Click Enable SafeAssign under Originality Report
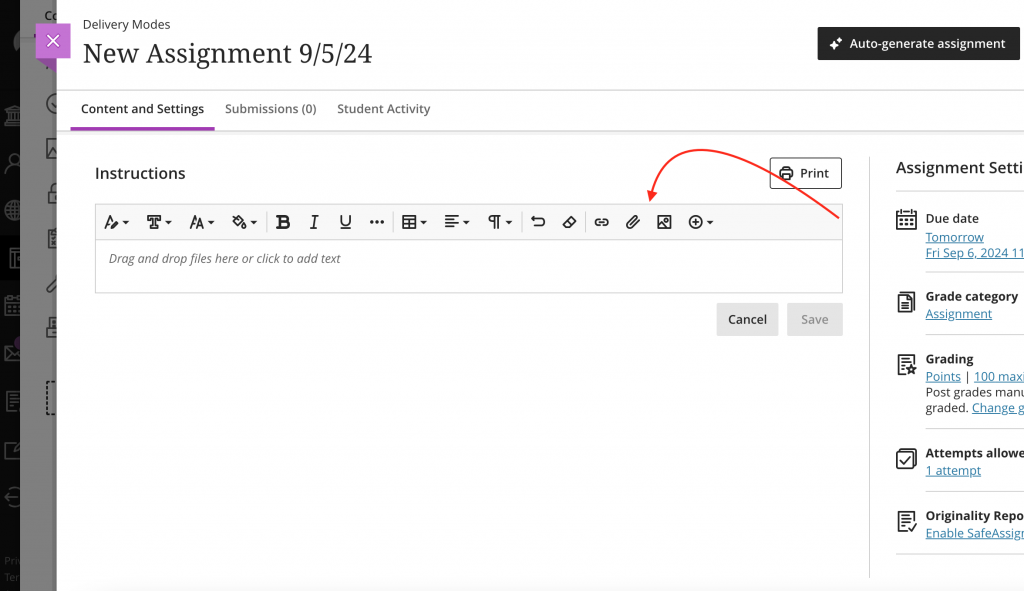The width and height of the screenshot is (1024, 591). coord(974,533)
